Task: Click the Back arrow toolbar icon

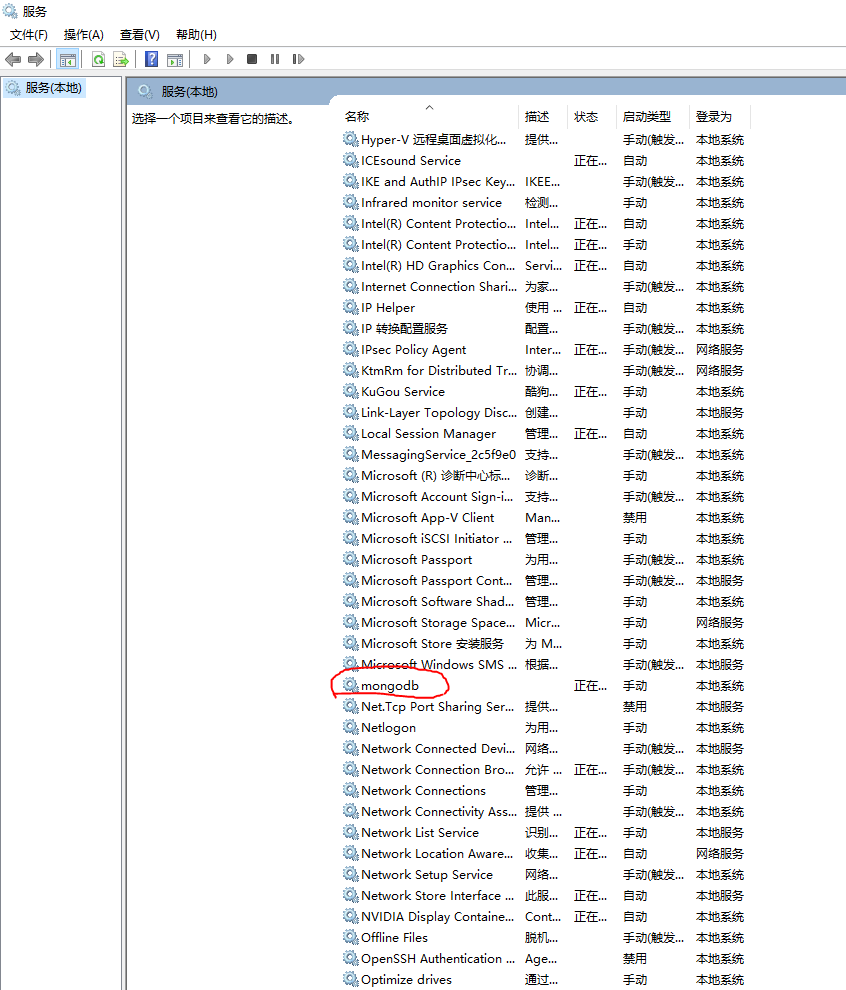Action: click(x=13, y=59)
